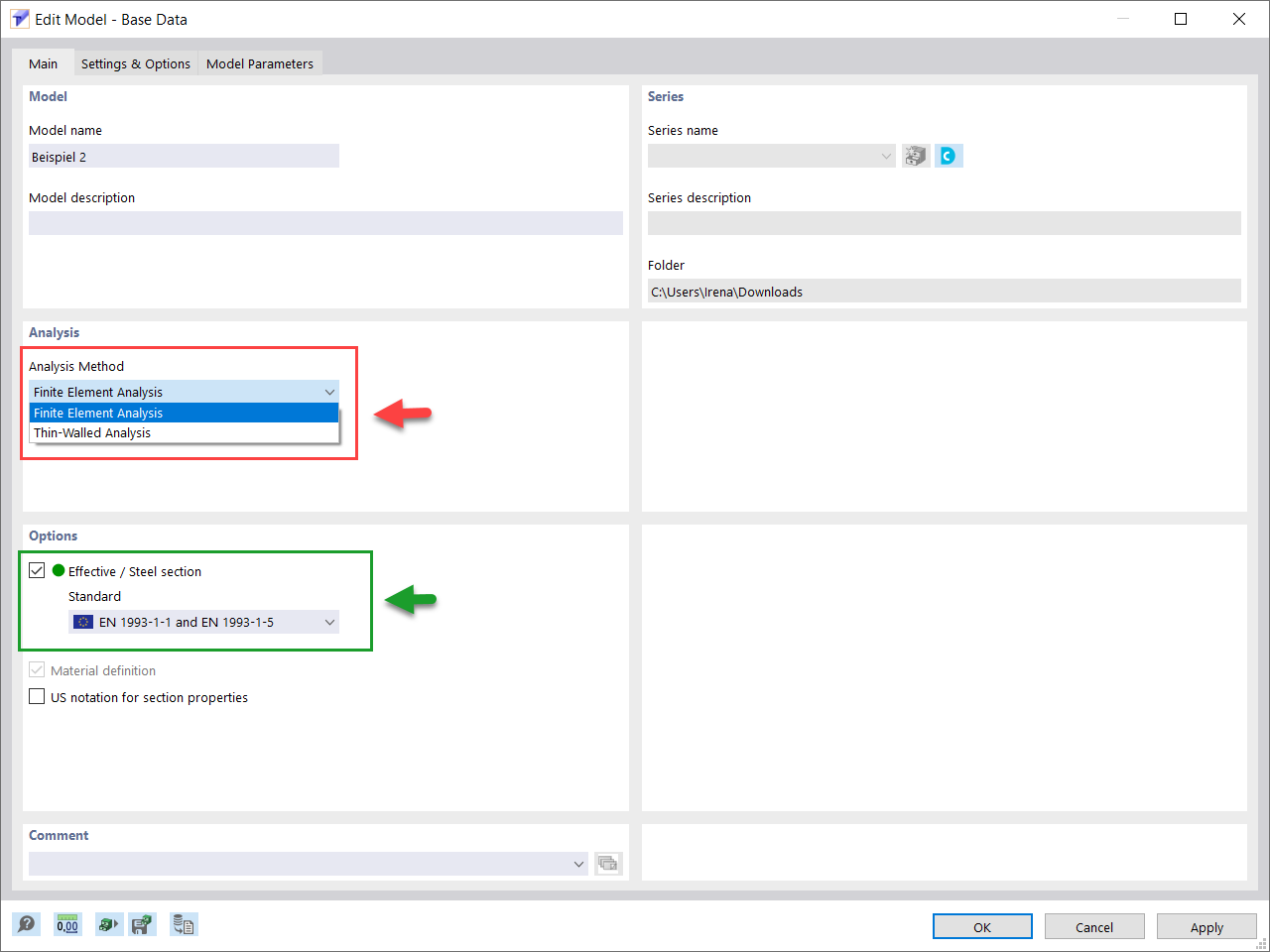Confirm changes with the OK button
This screenshot has width=1270, height=952.
pos(982,926)
